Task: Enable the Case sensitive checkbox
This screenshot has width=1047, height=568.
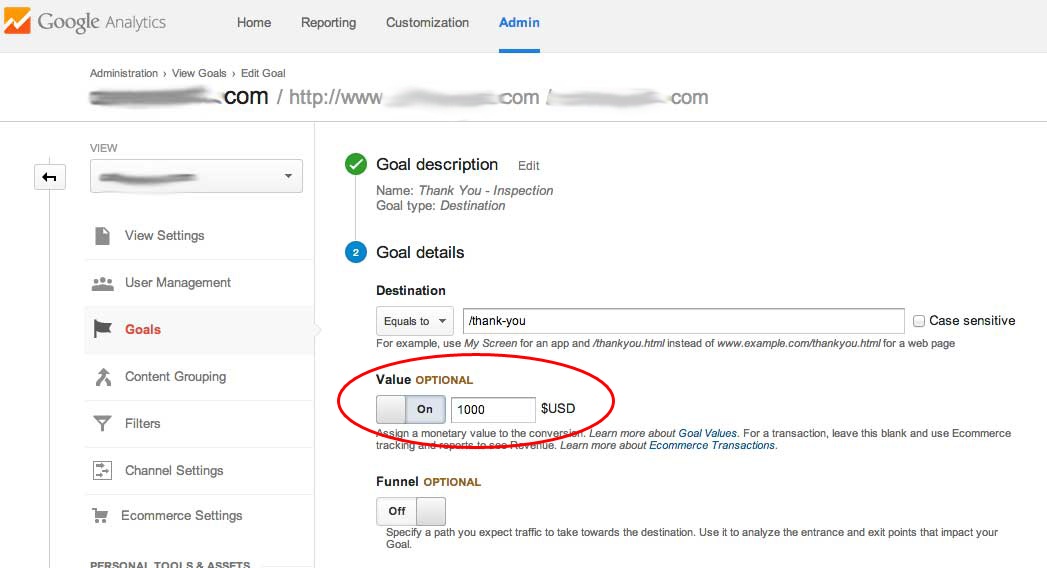Action: (x=918, y=321)
